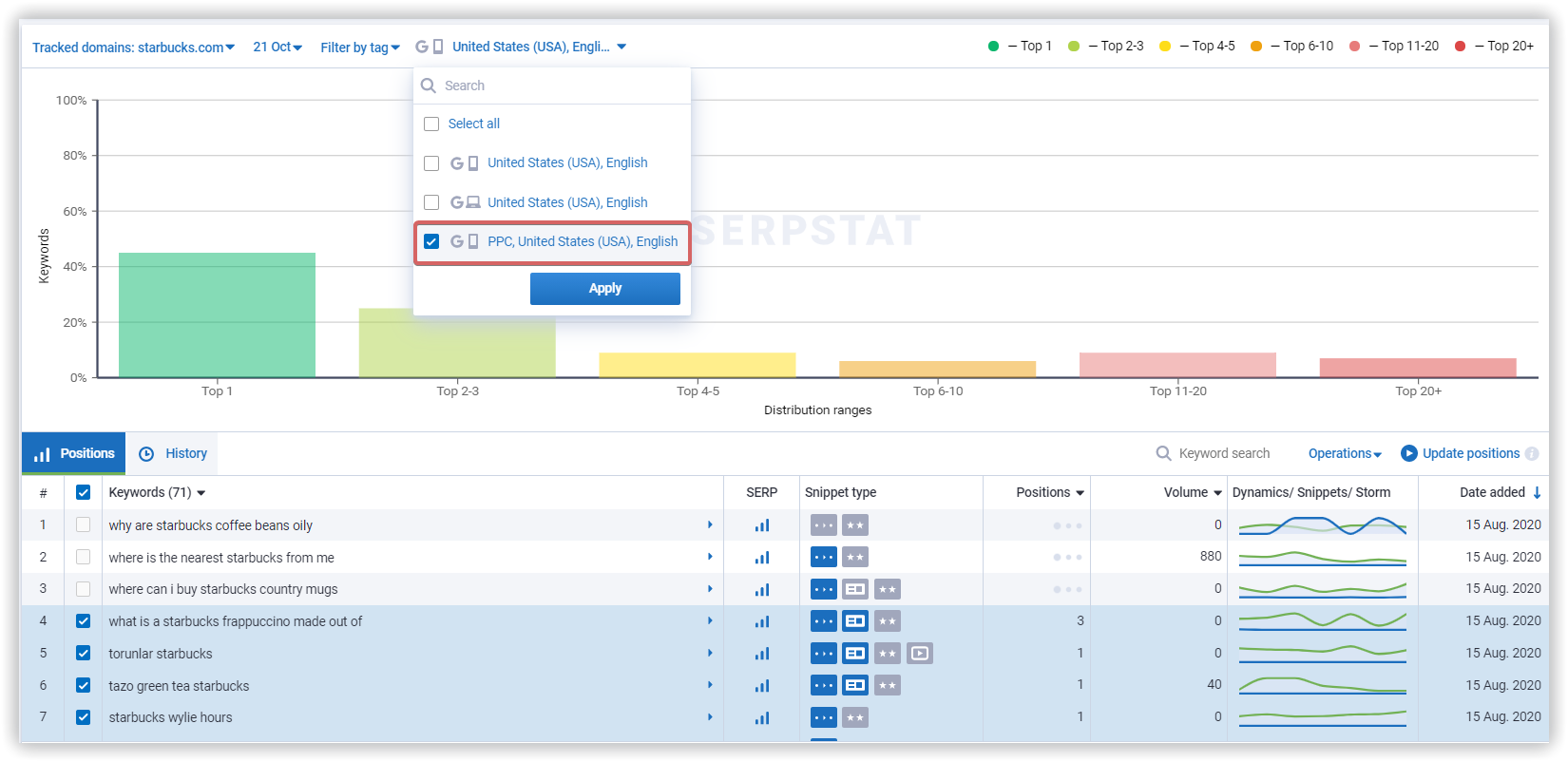The height and width of the screenshot is (762, 1568).
Task: Check the mobile United States (USA), English option
Action: (x=431, y=163)
